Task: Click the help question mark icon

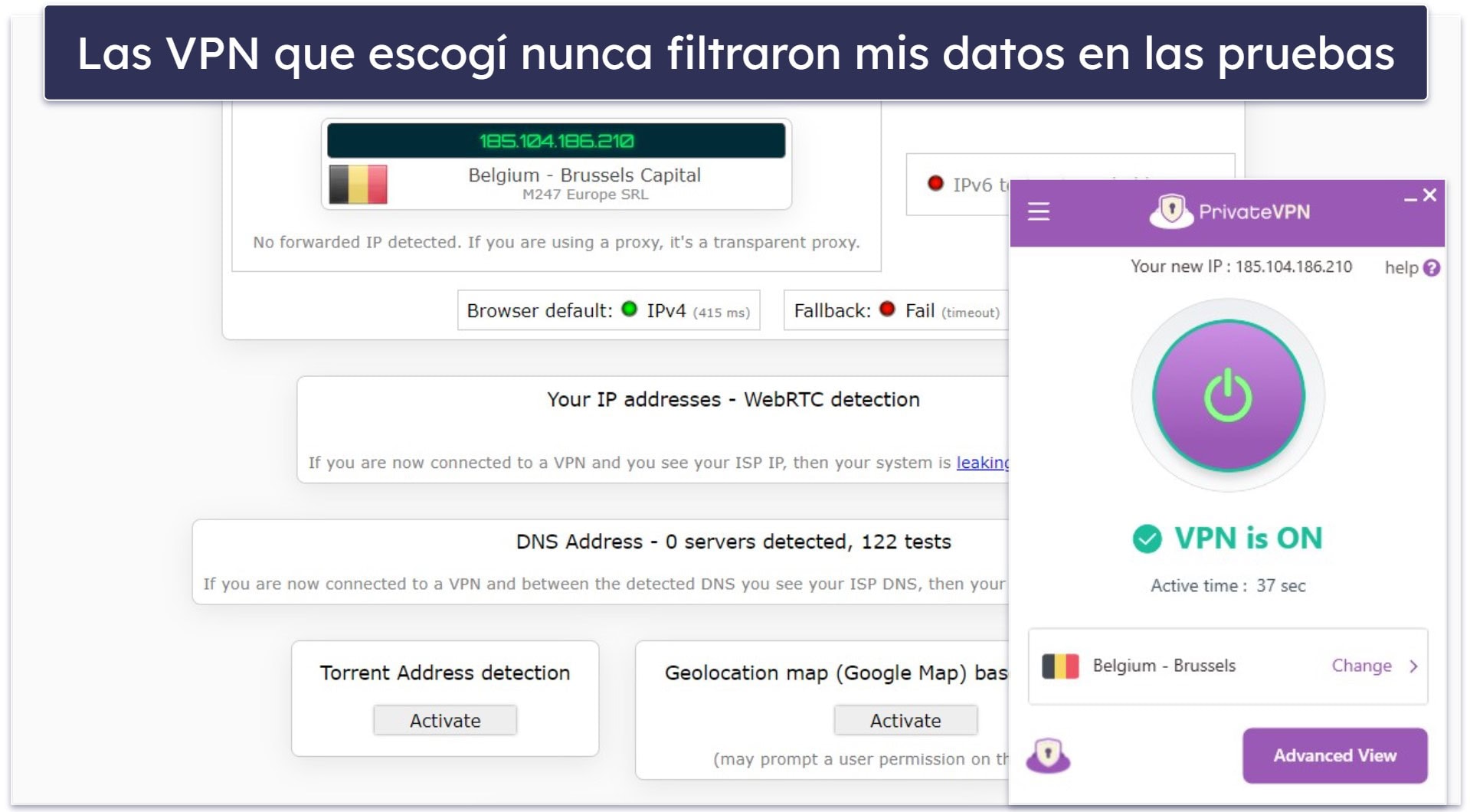Action: coord(1431,268)
